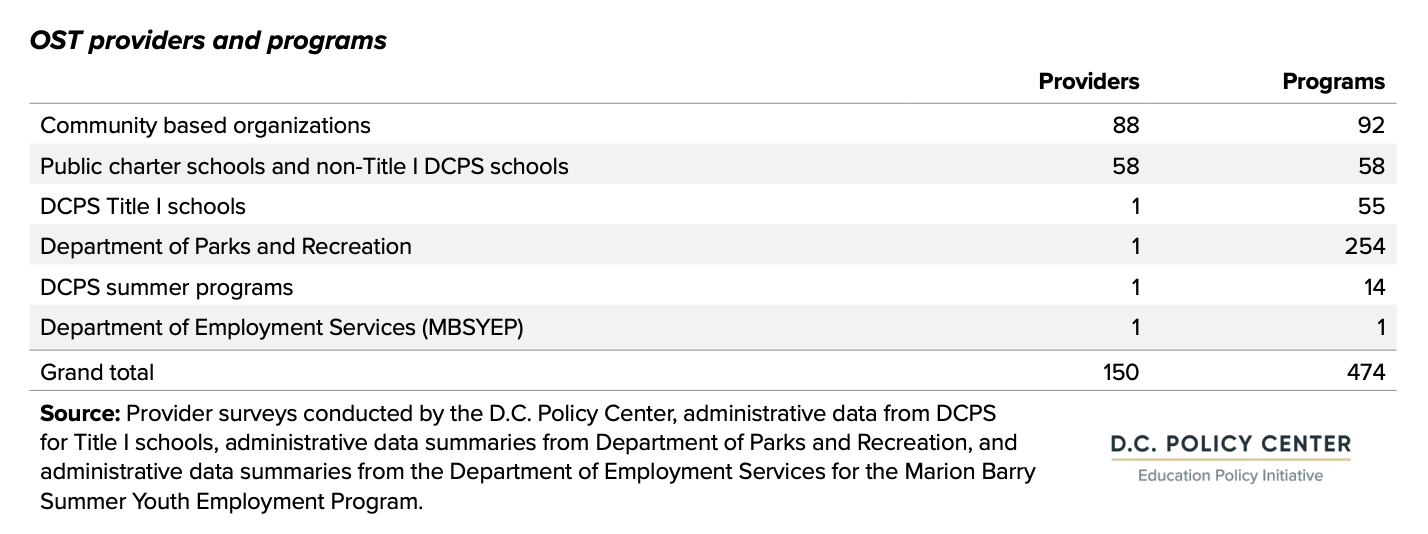
Task: Select the DCPS summer programs row label
Action: (167, 288)
